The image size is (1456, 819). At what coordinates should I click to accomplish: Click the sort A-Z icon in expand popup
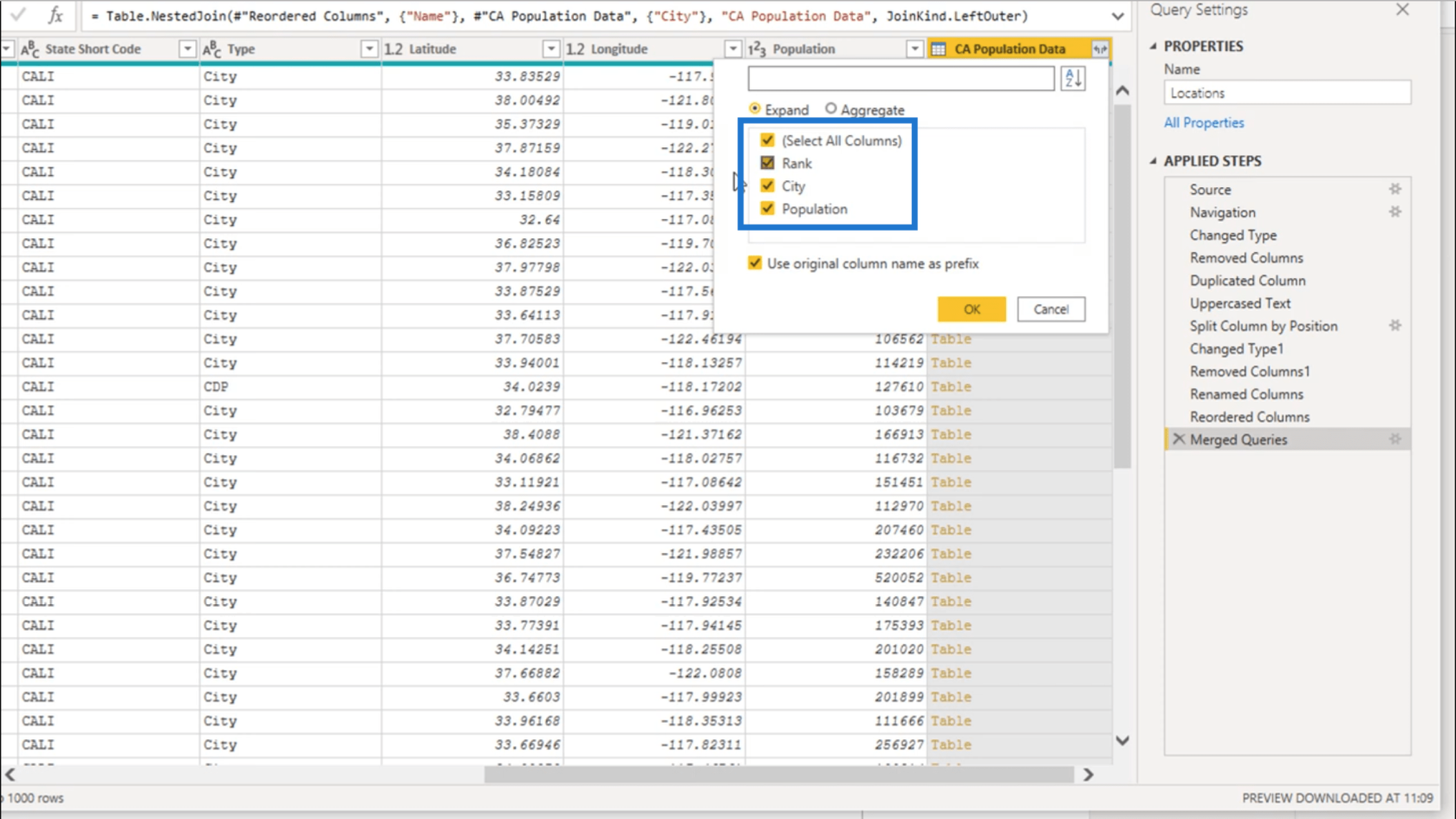[x=1073, y=78]
